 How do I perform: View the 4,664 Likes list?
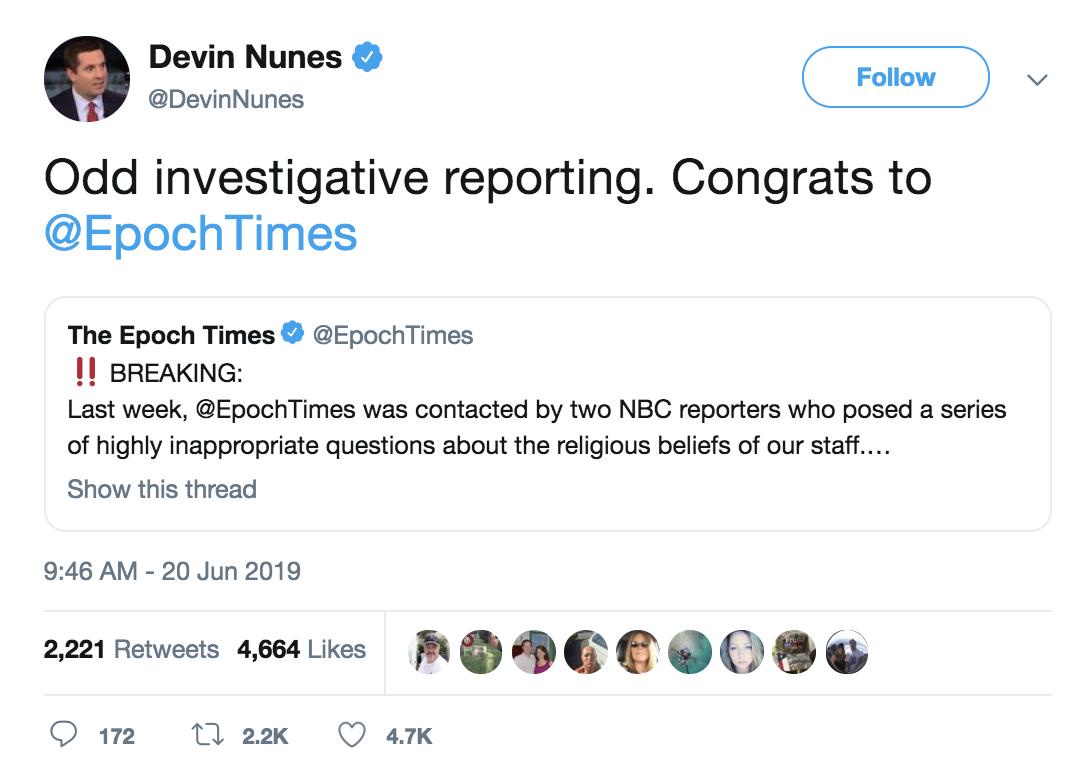point(301,649)
